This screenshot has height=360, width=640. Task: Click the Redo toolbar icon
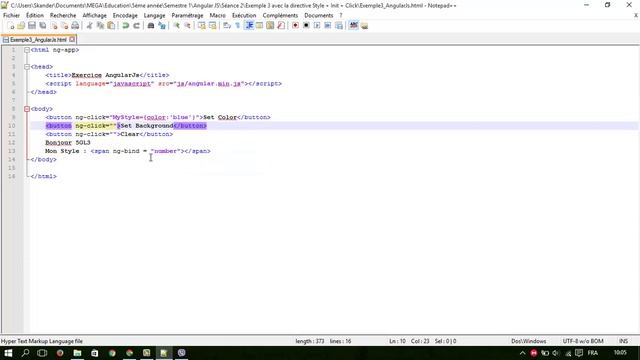tap(136, 26)
